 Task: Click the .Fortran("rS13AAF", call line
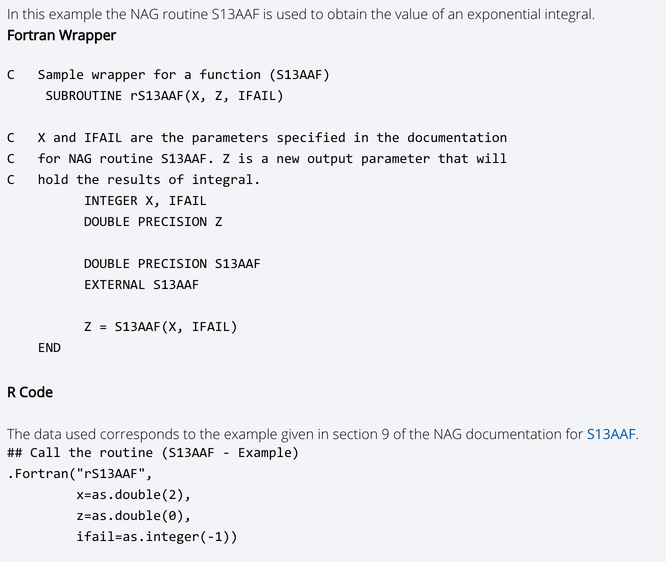79,474
